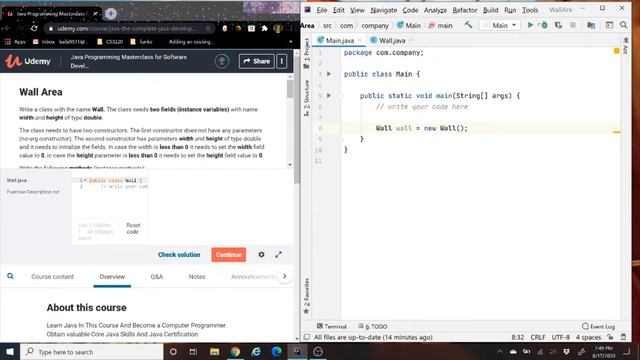Select Wall.java file in Udemy exercise
Viewport: 640px width, 360px height.
pos(17,180)
